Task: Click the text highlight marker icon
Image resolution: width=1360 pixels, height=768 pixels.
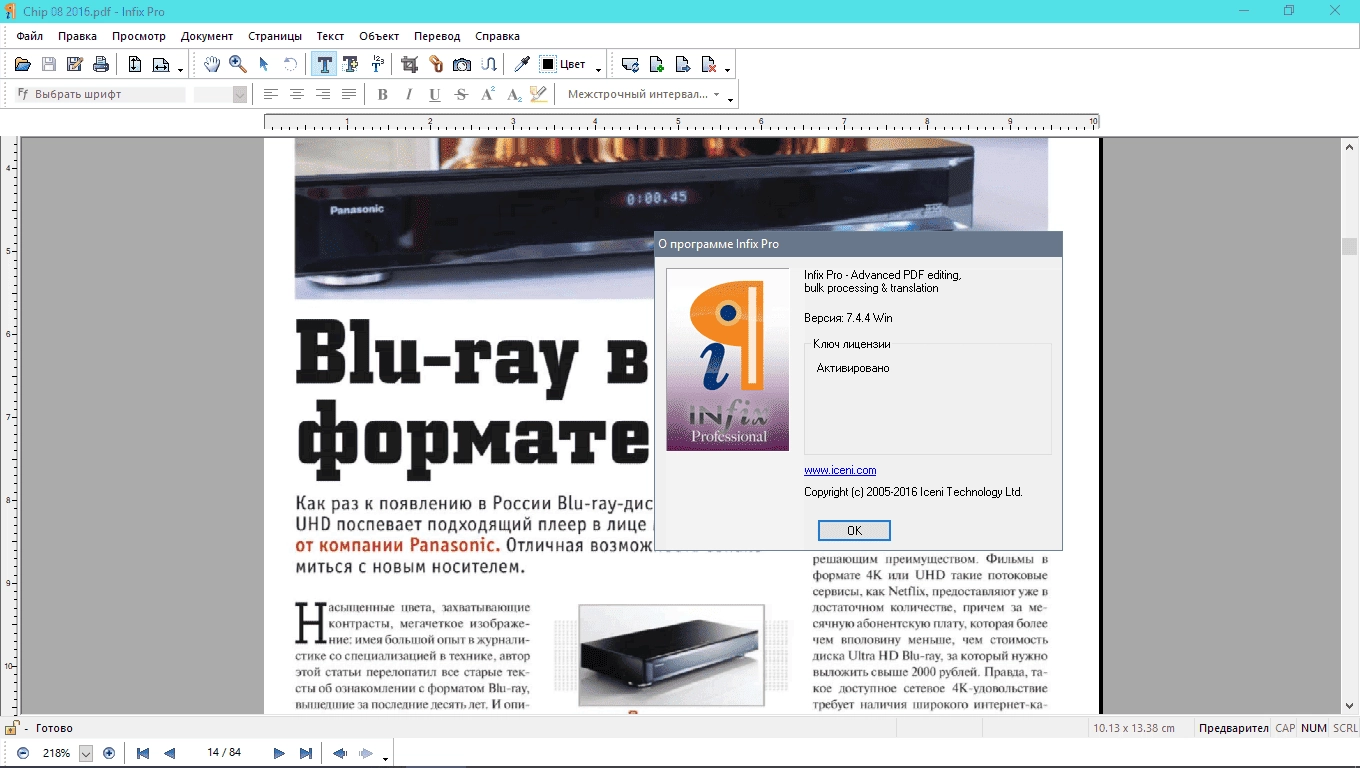Action: click(x=539, y=94)
